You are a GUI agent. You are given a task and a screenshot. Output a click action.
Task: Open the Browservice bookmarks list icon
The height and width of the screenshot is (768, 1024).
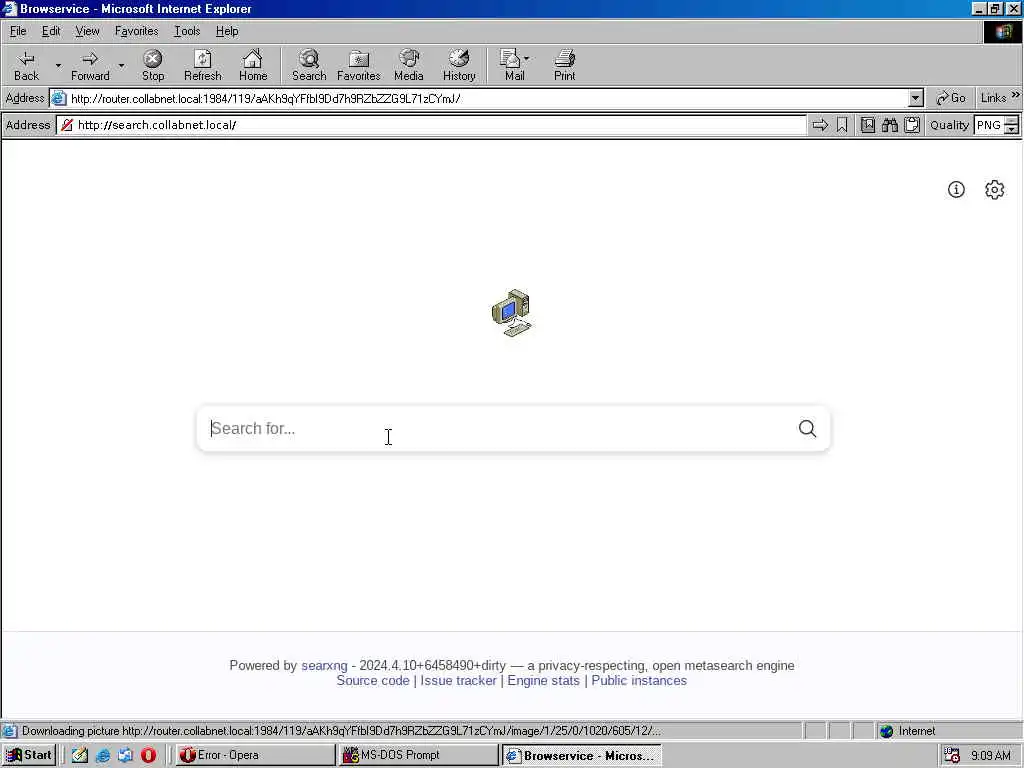867,125
